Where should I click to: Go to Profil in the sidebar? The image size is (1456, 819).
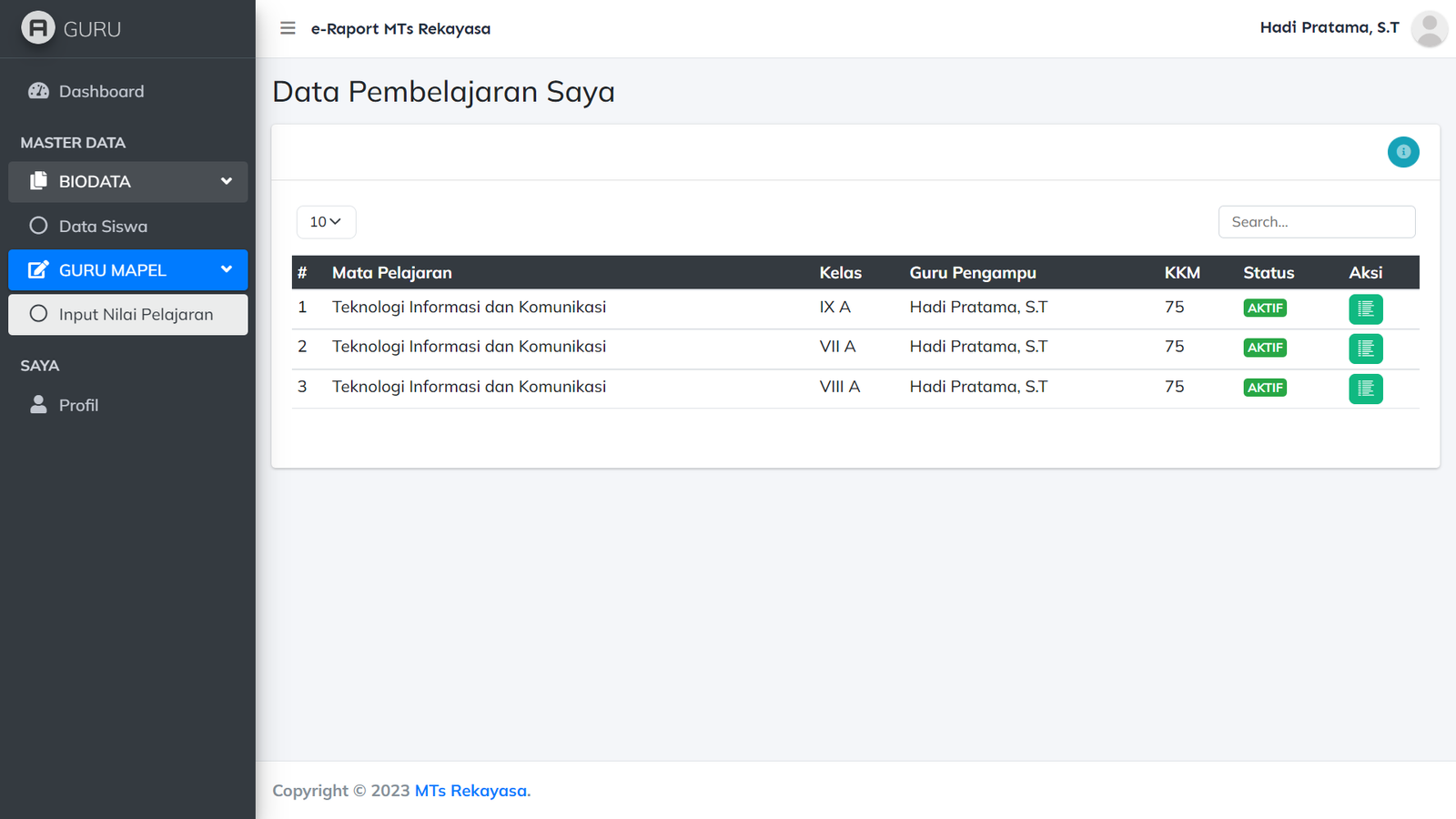[78, 406]
